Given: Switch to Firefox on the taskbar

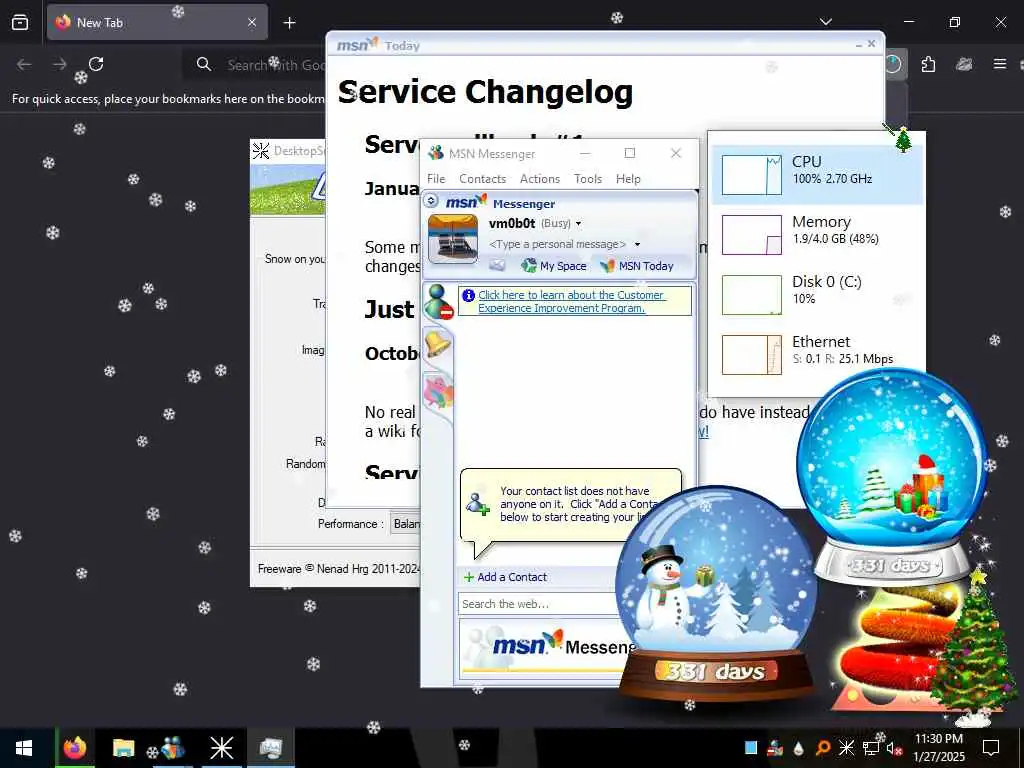Looking at the screenshot, I should 74,748.
